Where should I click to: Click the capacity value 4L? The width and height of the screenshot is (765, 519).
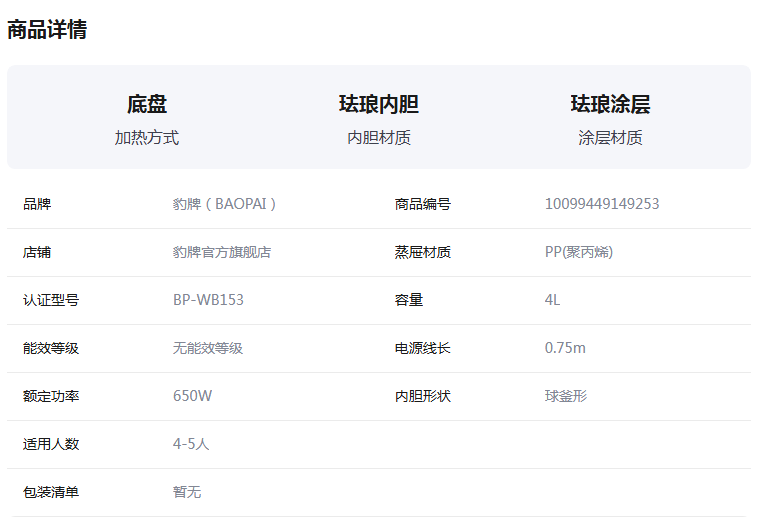click(552, 299)
